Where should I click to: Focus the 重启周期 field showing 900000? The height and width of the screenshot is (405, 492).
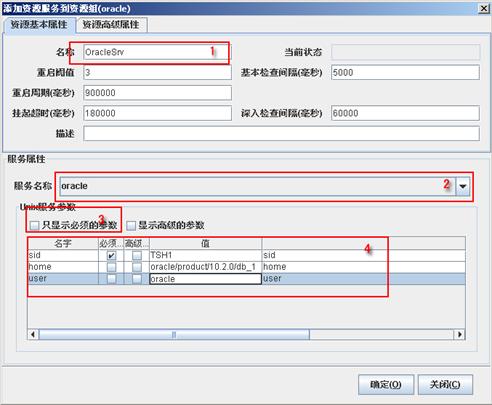point(157,93)
